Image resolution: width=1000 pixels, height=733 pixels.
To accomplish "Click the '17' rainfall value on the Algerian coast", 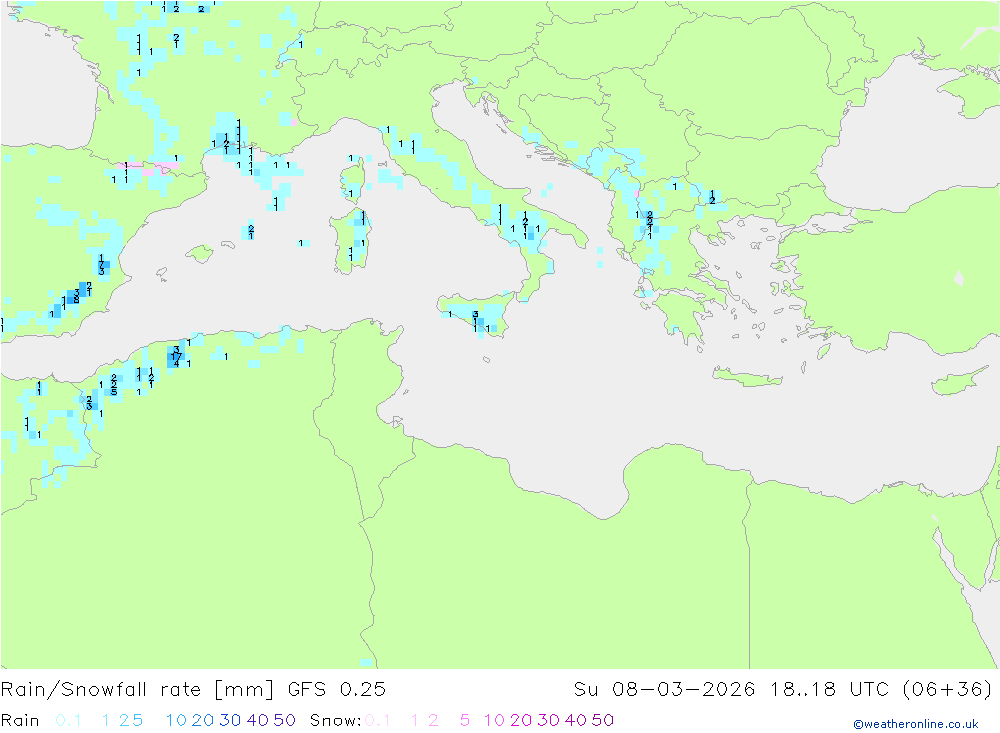I will click(176, 357).
